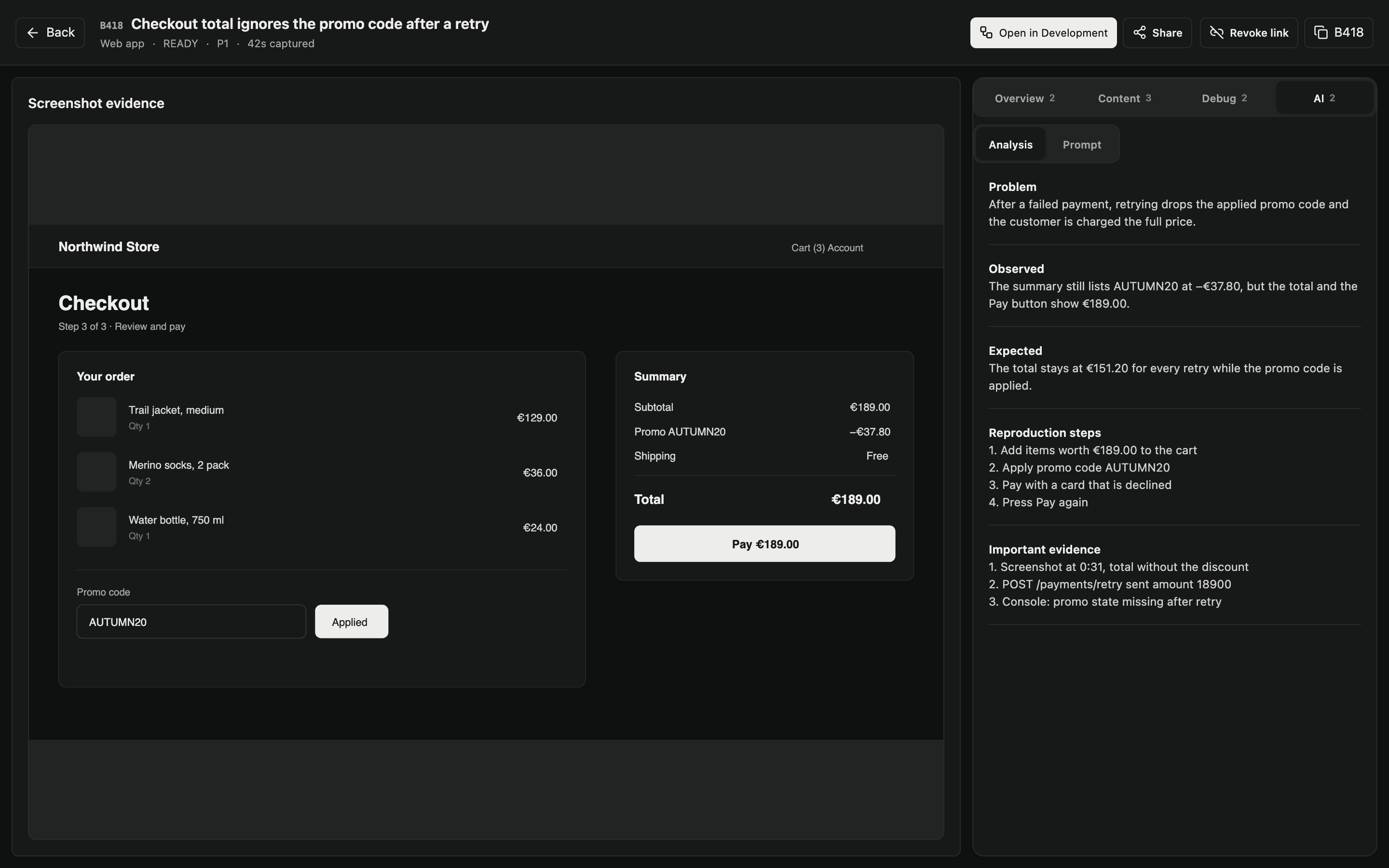The width and height of the screenshot is (1389, 868).
Task: Revoke the shared link
Action: point(1248,33)
